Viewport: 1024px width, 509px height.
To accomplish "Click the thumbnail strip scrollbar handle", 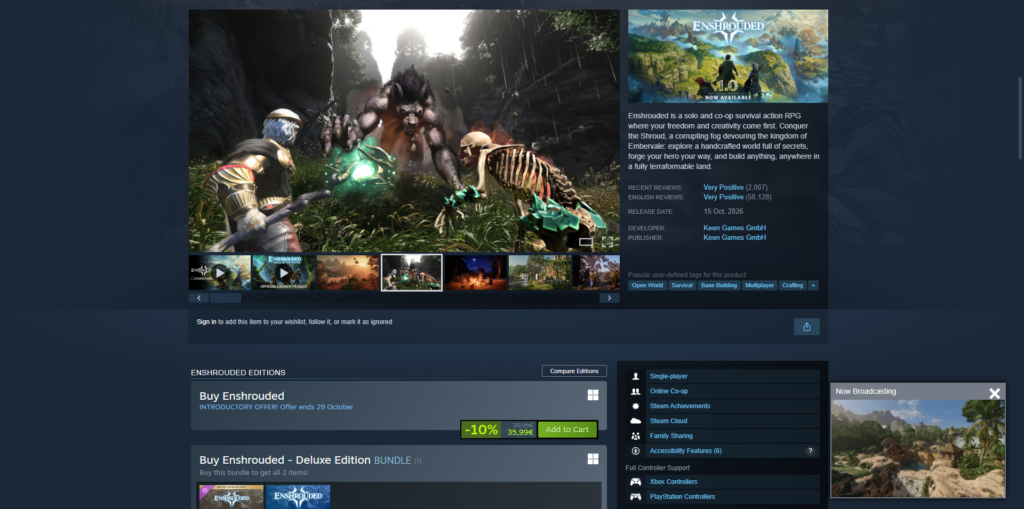I will click(x=225, y=298).
